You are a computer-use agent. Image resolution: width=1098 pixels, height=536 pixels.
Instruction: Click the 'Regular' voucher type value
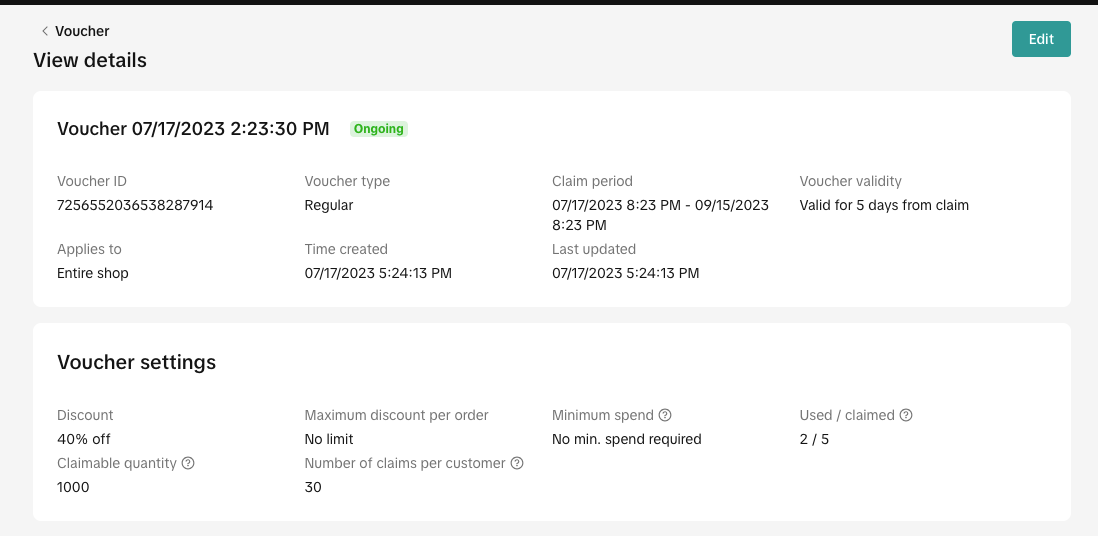[x=329, y=205]
